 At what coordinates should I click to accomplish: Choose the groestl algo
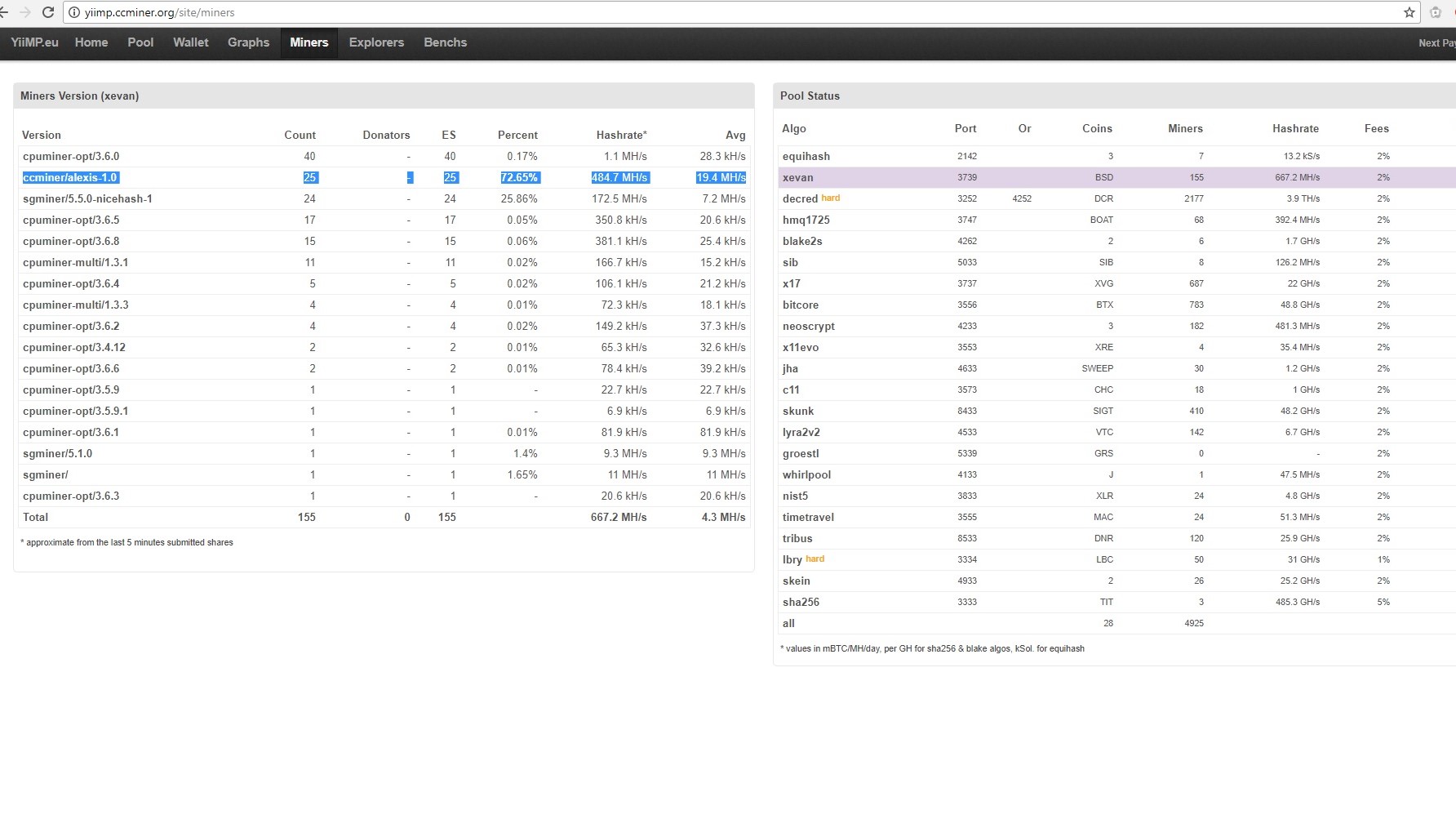pos(801,453)
